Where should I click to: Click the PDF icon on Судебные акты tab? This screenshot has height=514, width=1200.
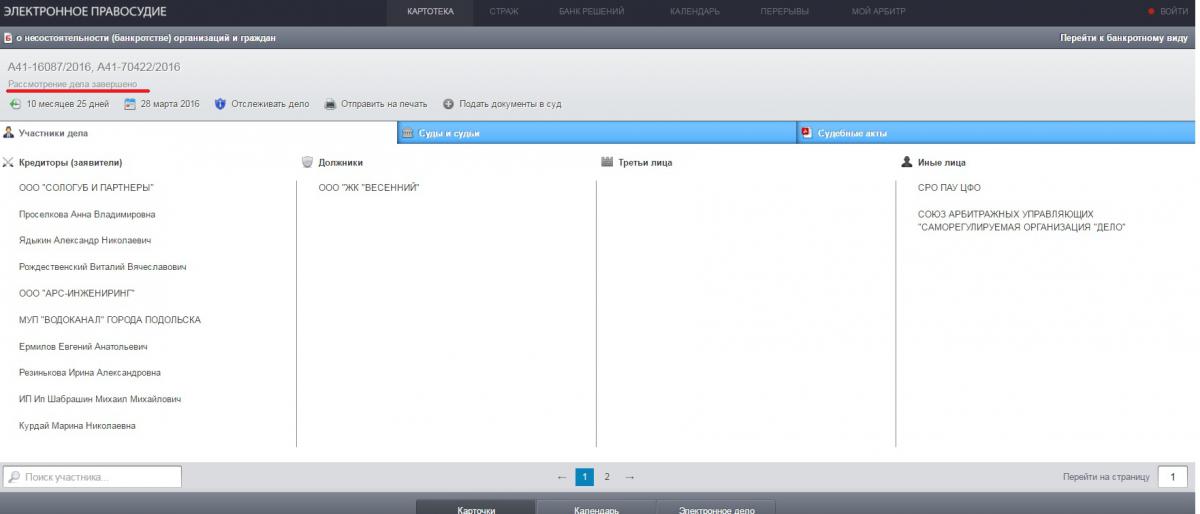(x=806, y=133)
